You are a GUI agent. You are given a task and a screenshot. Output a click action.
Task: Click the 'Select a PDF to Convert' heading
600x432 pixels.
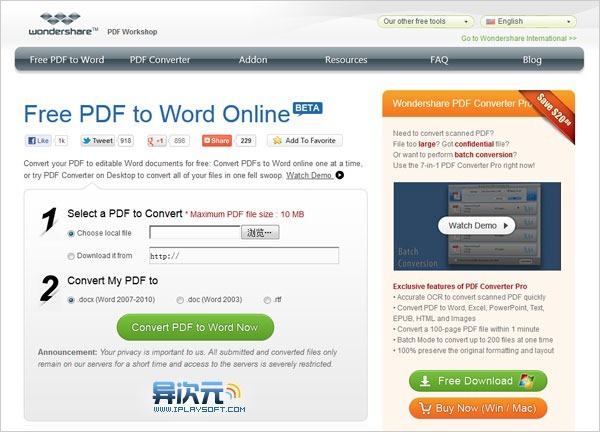pos(125,214)
